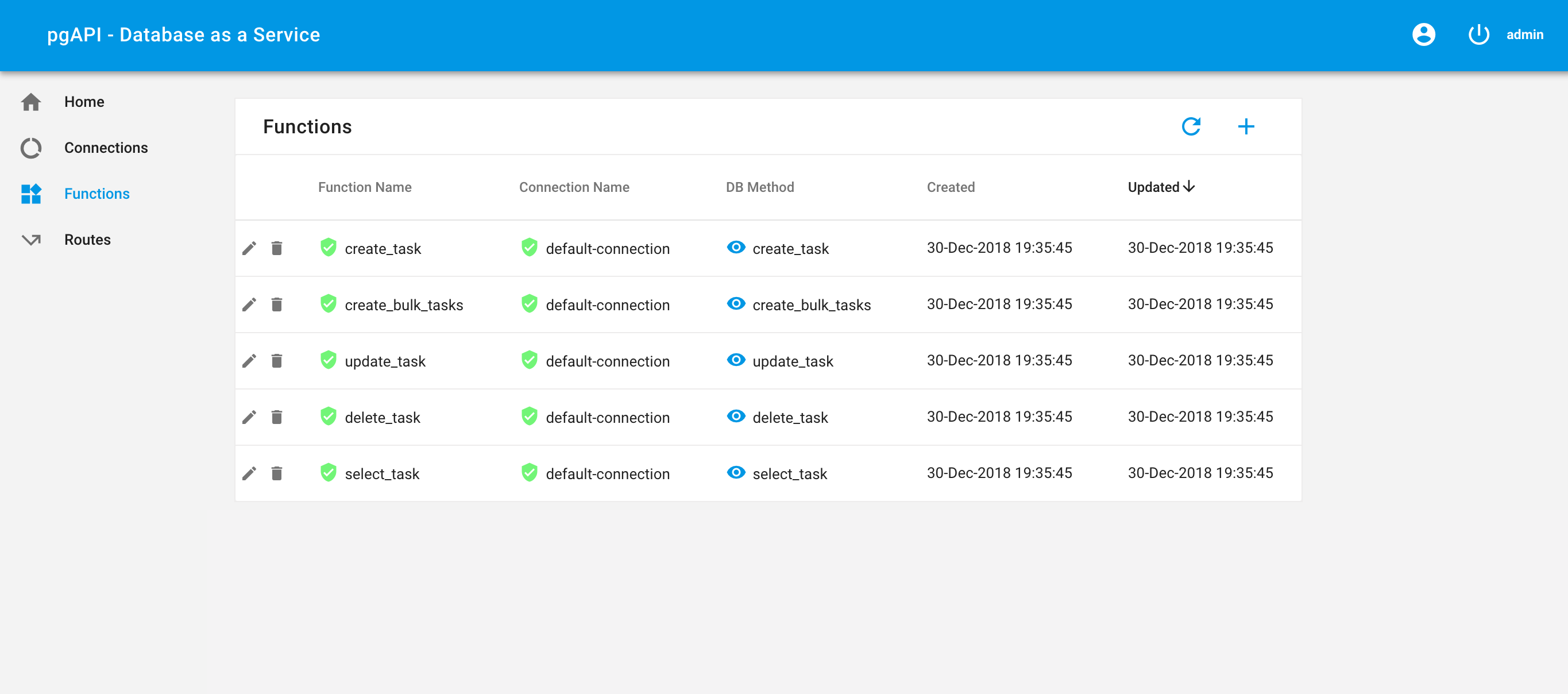
Task: View update_task DB method eye icon
Action: click(736, 360)
